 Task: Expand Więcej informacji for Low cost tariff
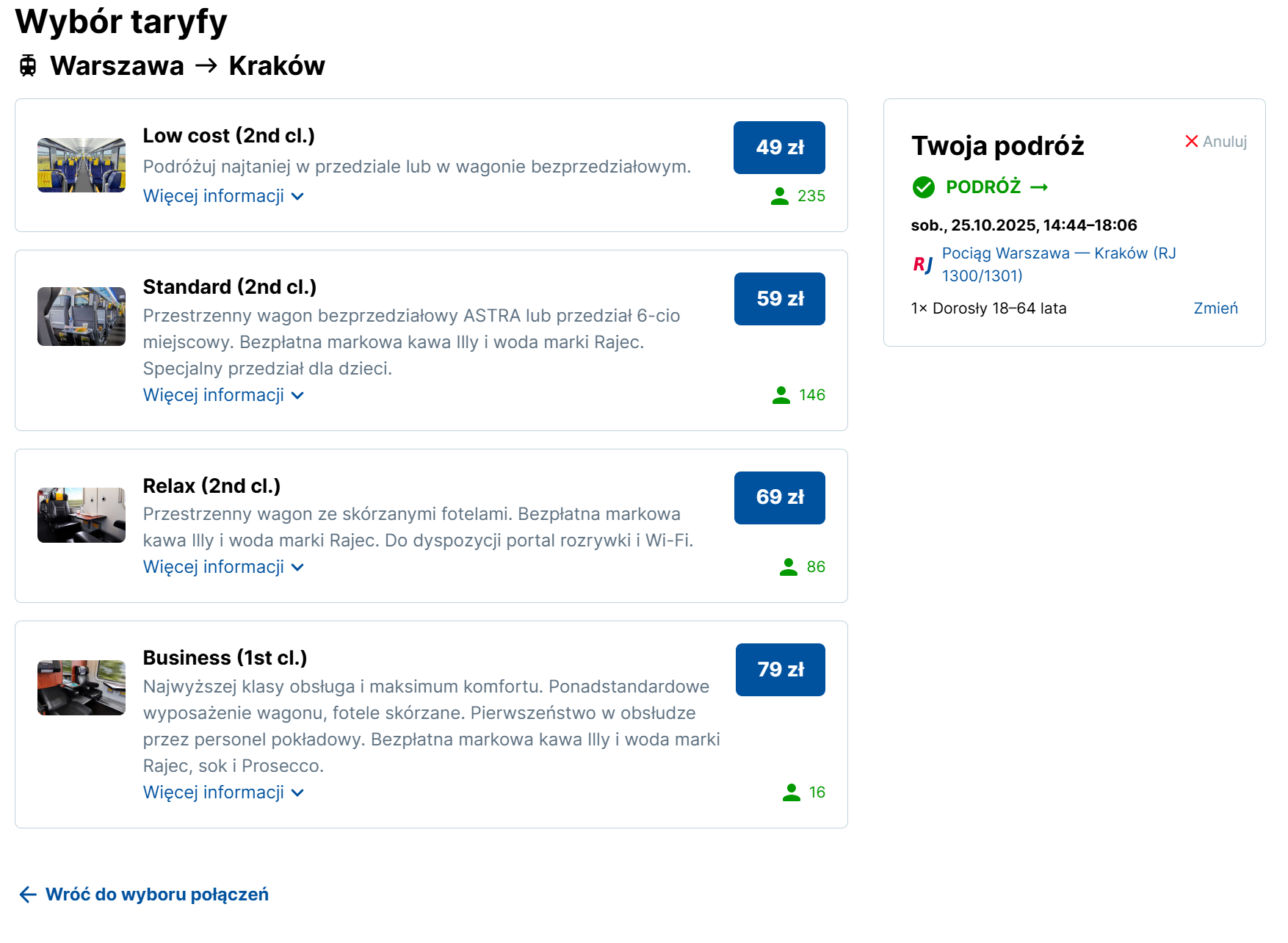223,196
